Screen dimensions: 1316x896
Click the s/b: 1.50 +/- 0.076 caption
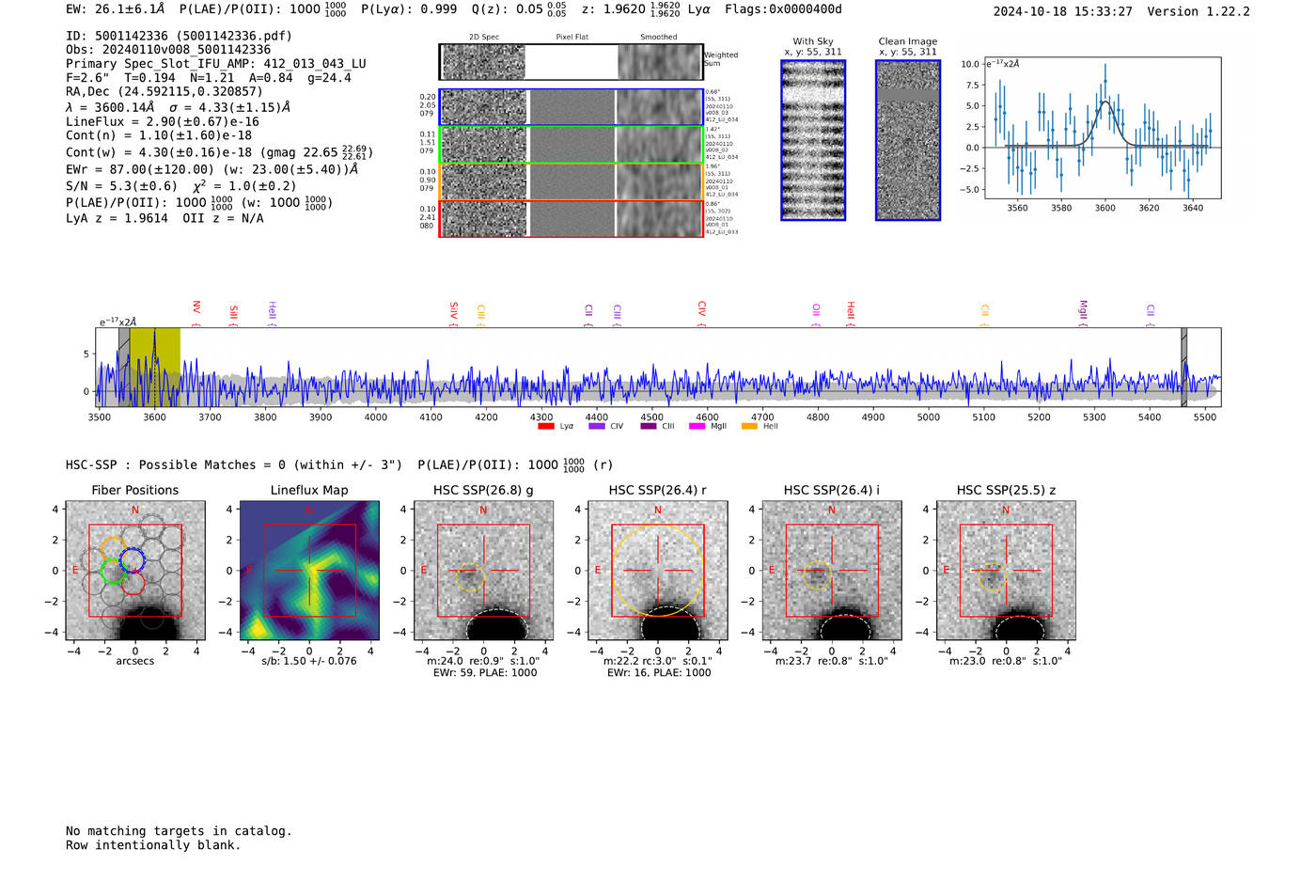(x=309, y=661)
